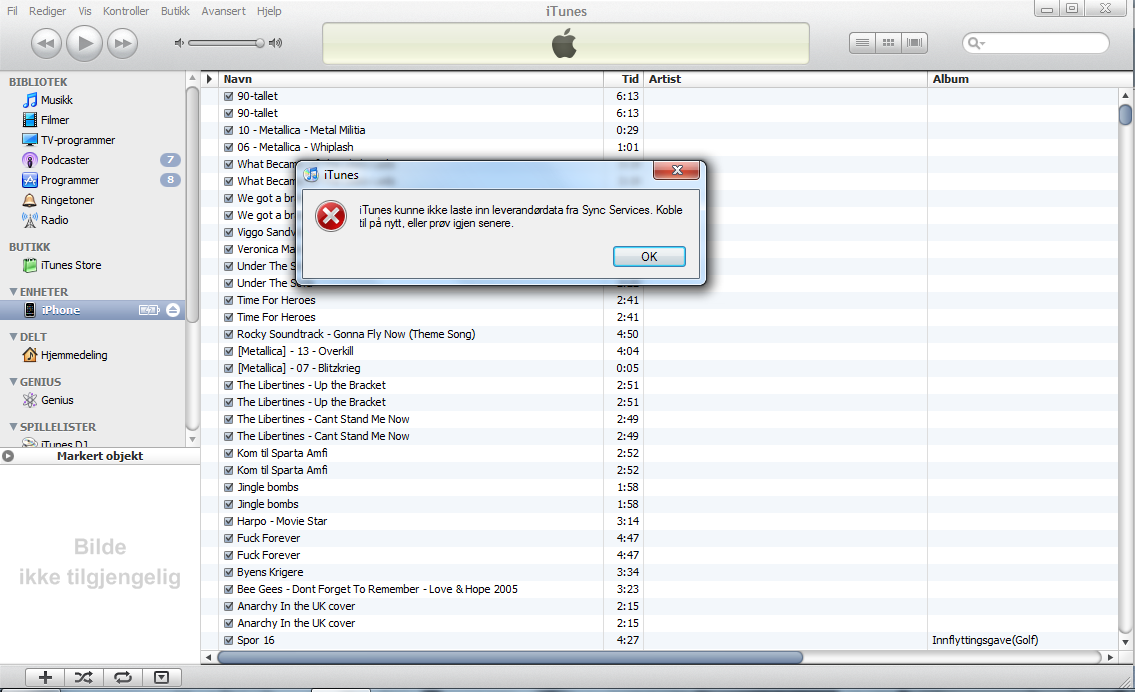Uncheck Metallica - Whiplash checkbox
This screenshot has height=692, width=1135.
click(229, 147)
